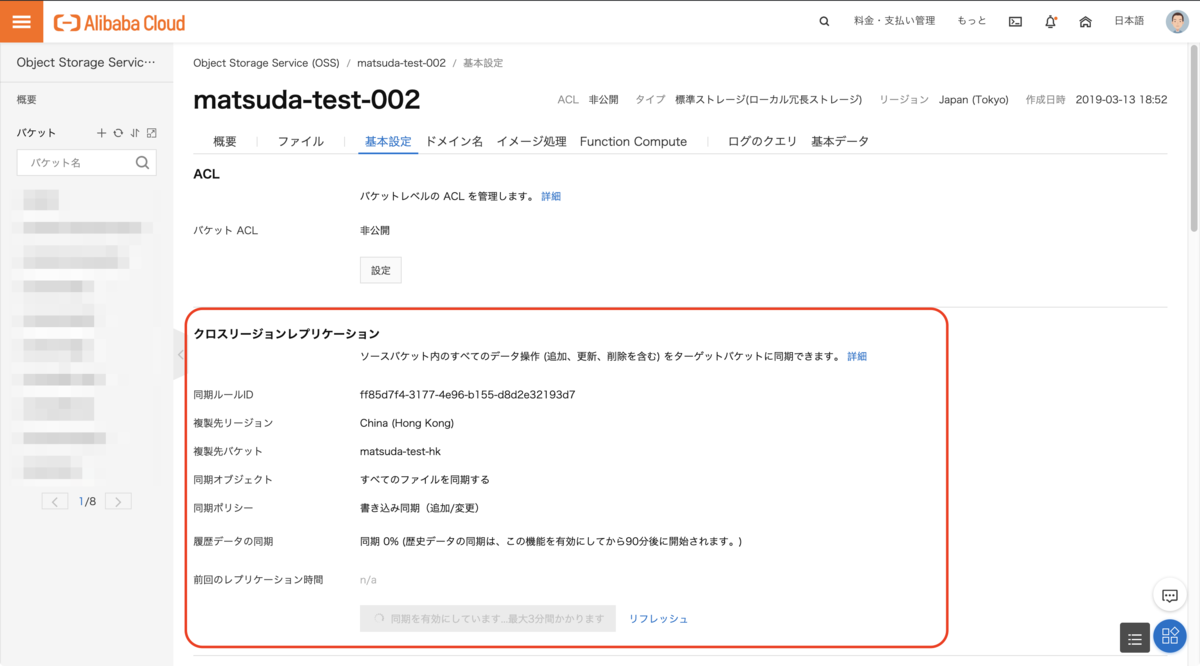Click the リフレッシュ link

(x=658, y=619)
